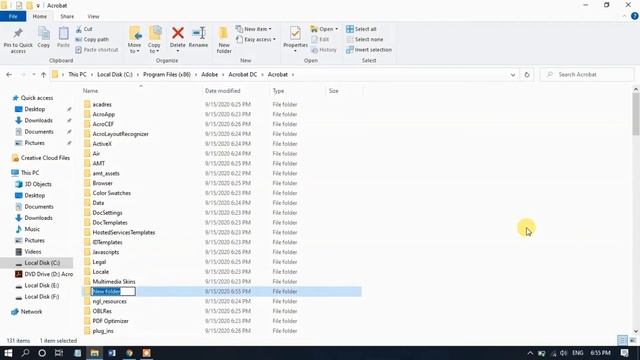
Task: Expand the Open dropdown arrow
Action: coord(336,29)
